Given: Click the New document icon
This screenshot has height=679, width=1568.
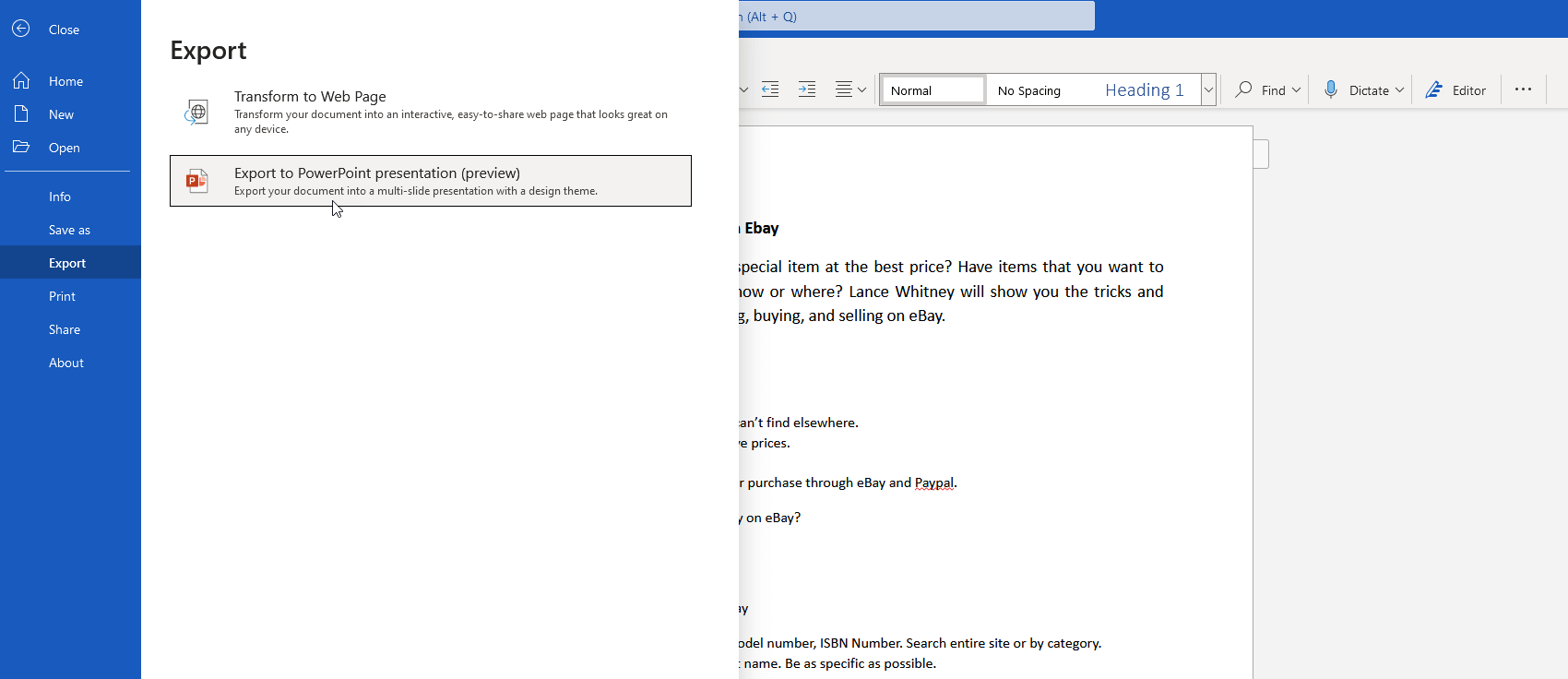Looking at the screenshot, I should click(x=21, y=114).
